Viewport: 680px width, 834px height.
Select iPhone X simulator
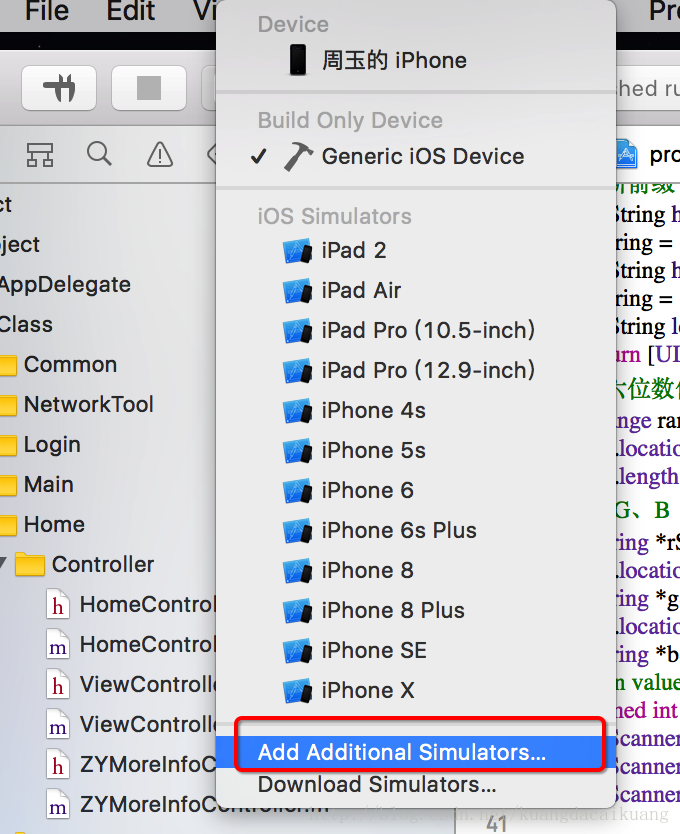(x=416, y=690)
